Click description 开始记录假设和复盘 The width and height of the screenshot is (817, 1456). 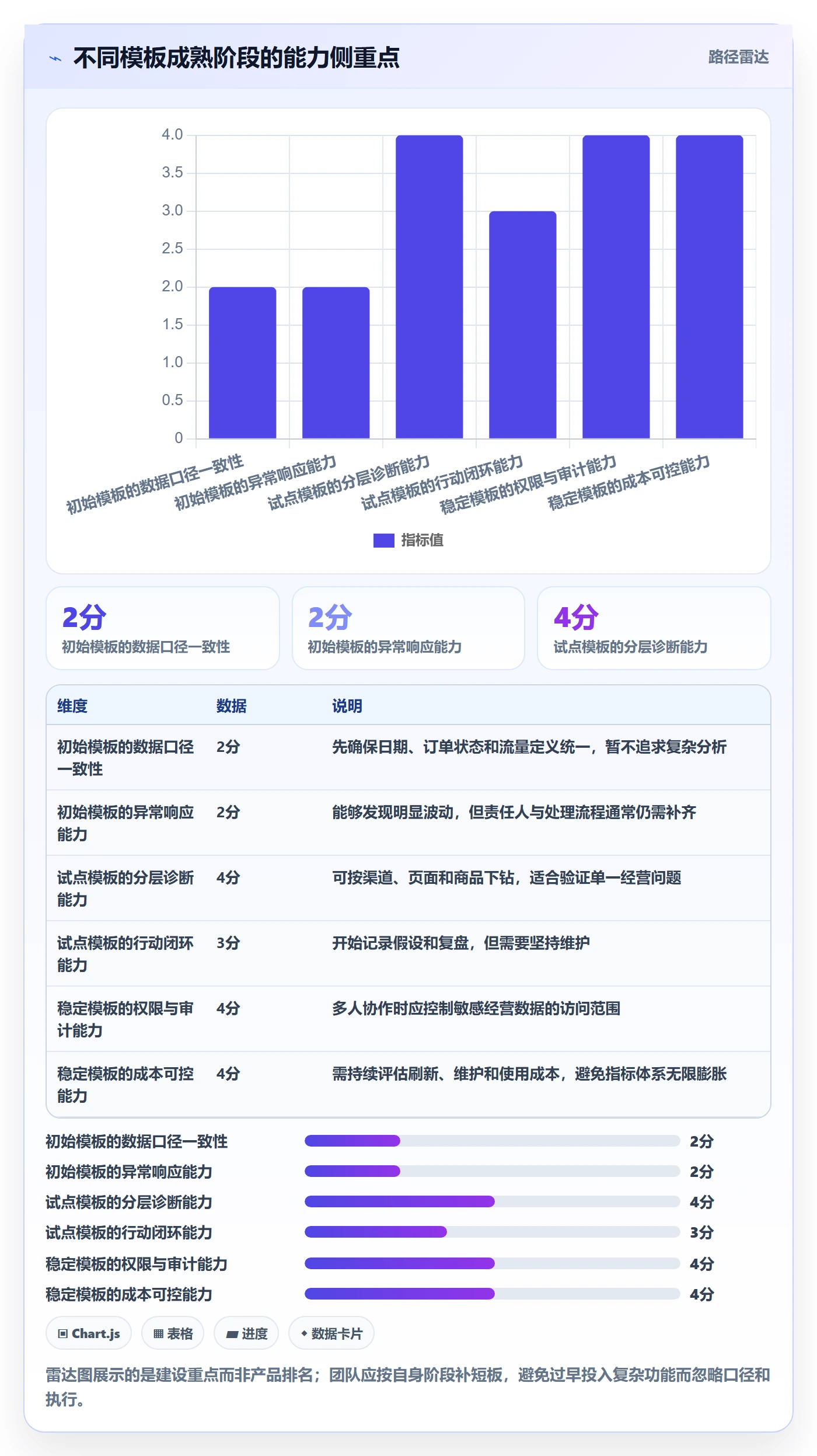coord(461,943)
